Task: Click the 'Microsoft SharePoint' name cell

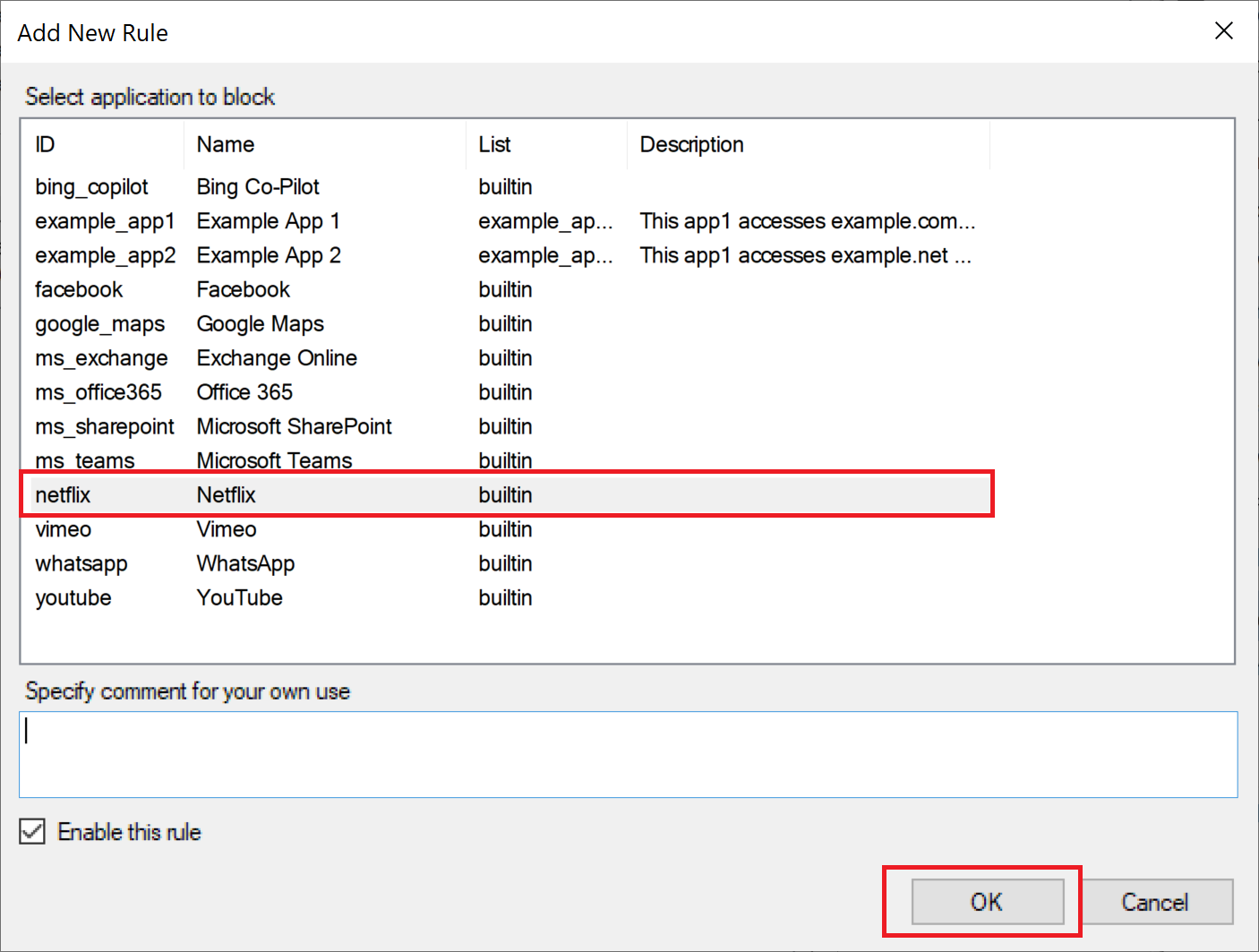Action: 295,426
